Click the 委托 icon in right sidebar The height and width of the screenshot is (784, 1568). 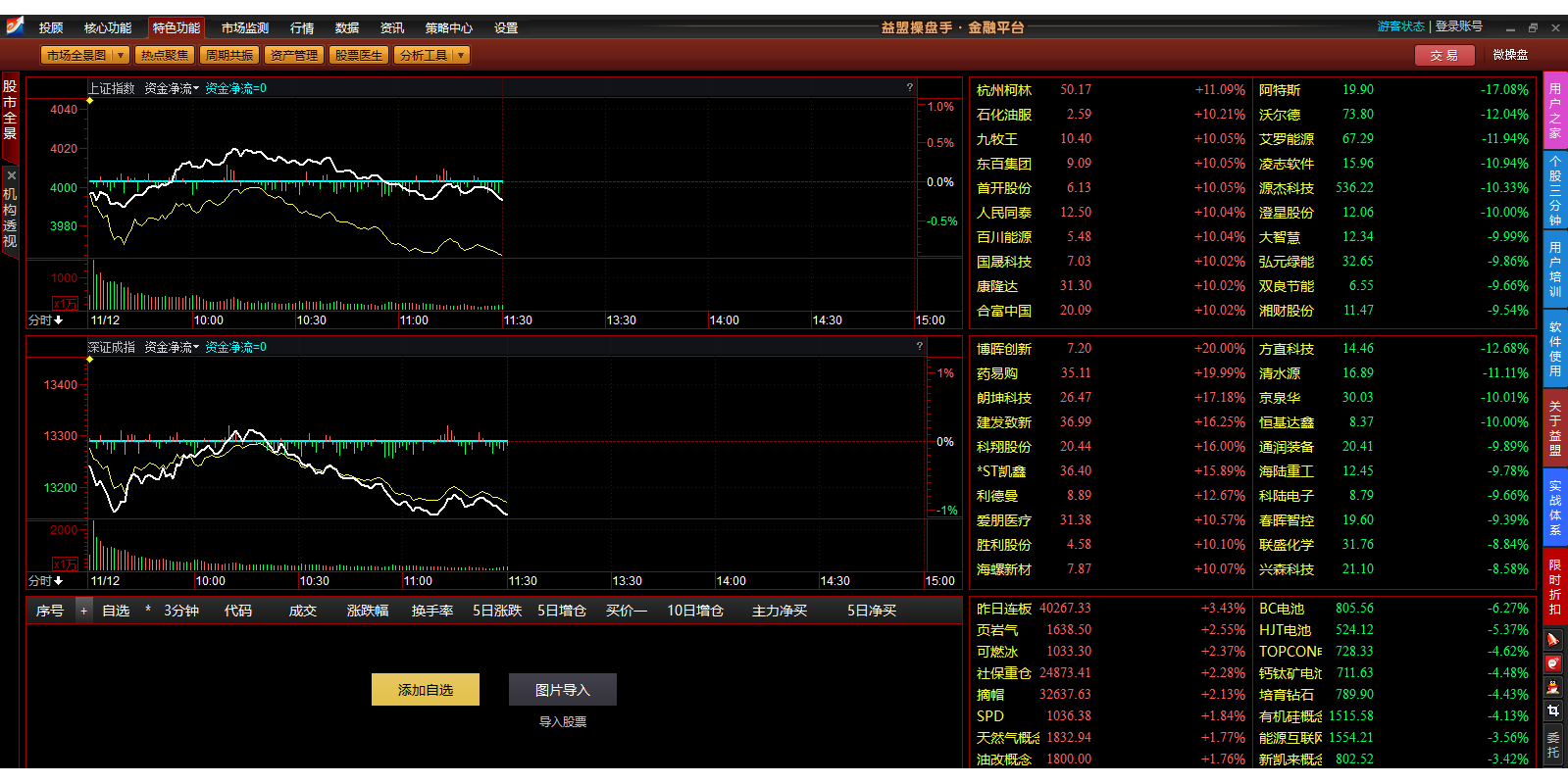(x=1552, y=746)
